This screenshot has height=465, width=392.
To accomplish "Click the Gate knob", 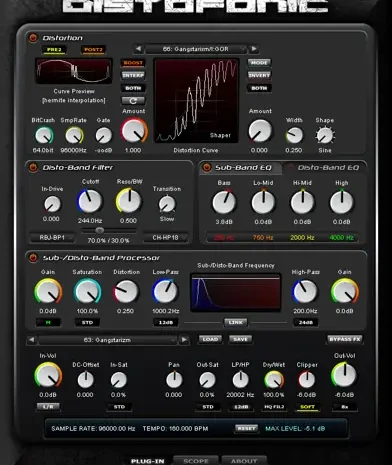I will point(103,136).
